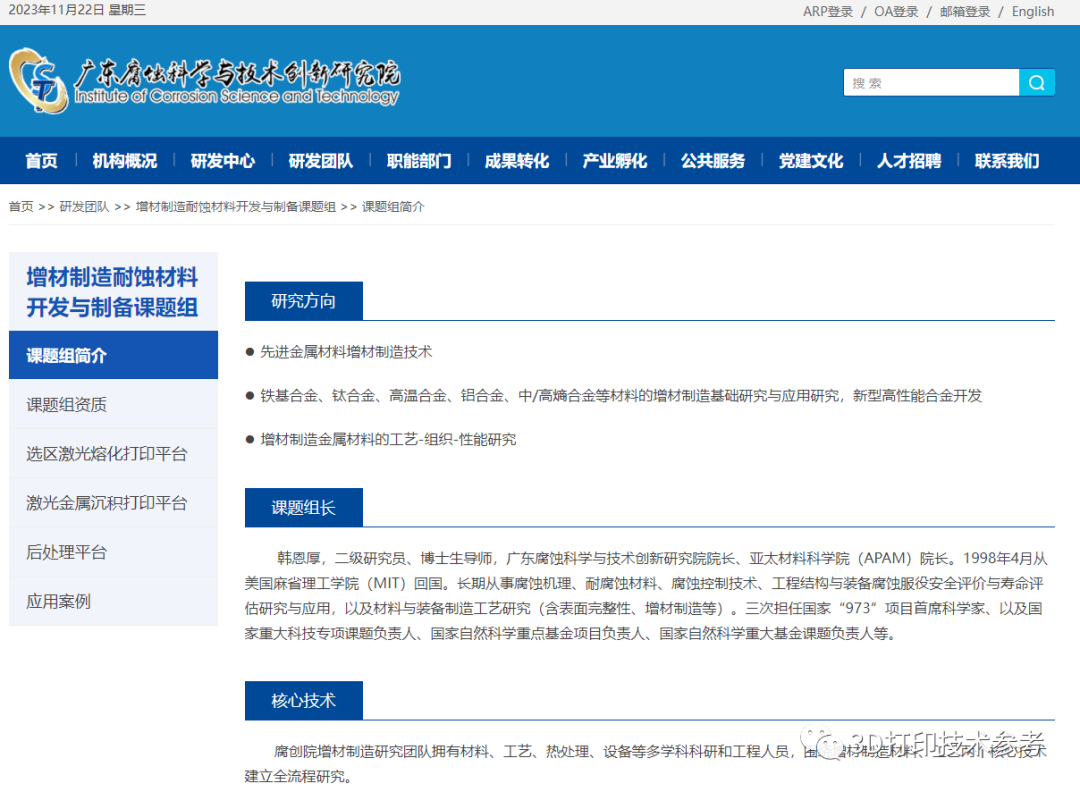Viewport: 1080px width, 792px height.
Task: Select 课题组简介 in the sidebar
Action: (x=113, y=355)
